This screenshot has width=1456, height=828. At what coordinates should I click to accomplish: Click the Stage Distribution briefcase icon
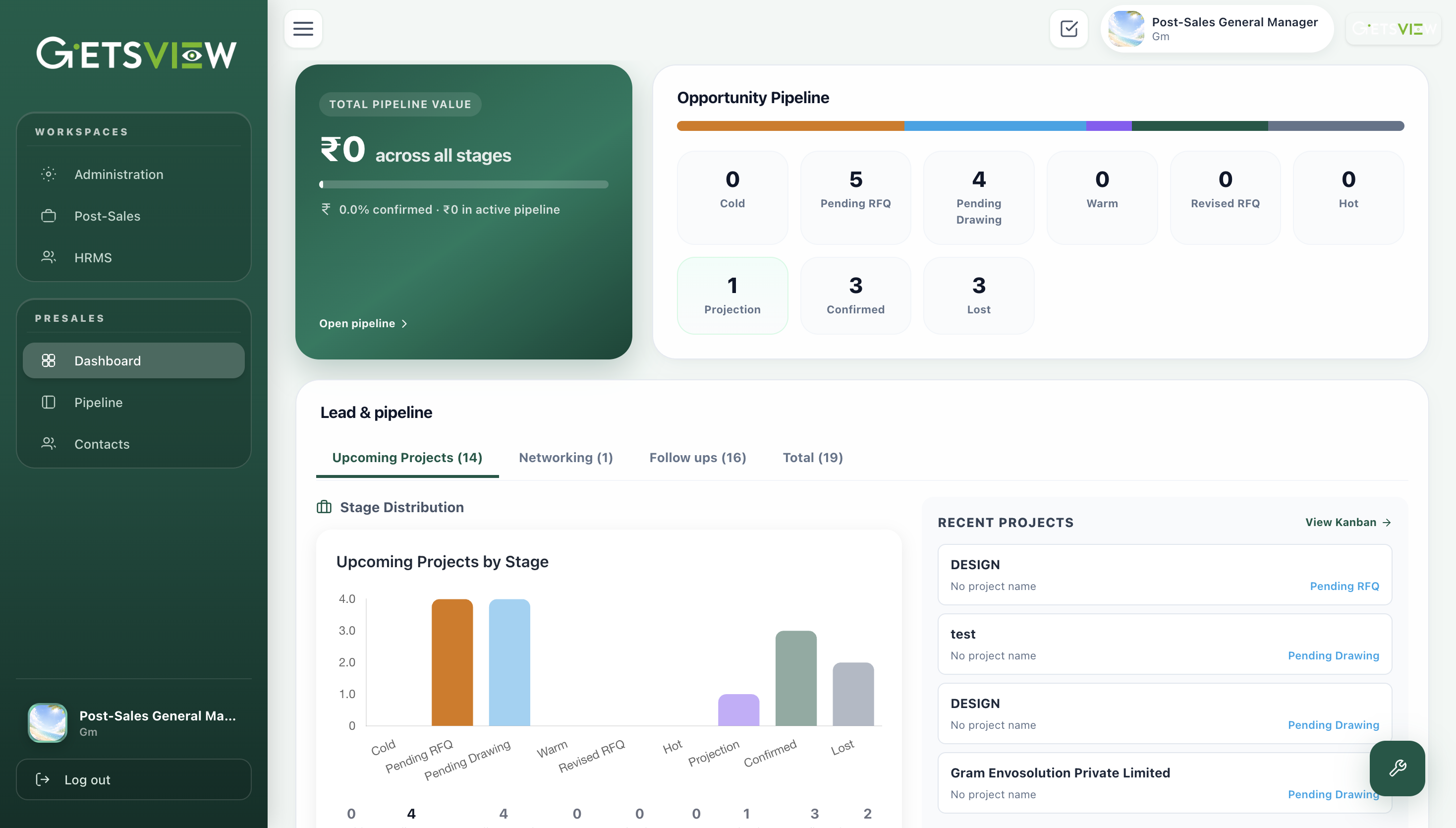pyautogui.click(x=324, y=507)
